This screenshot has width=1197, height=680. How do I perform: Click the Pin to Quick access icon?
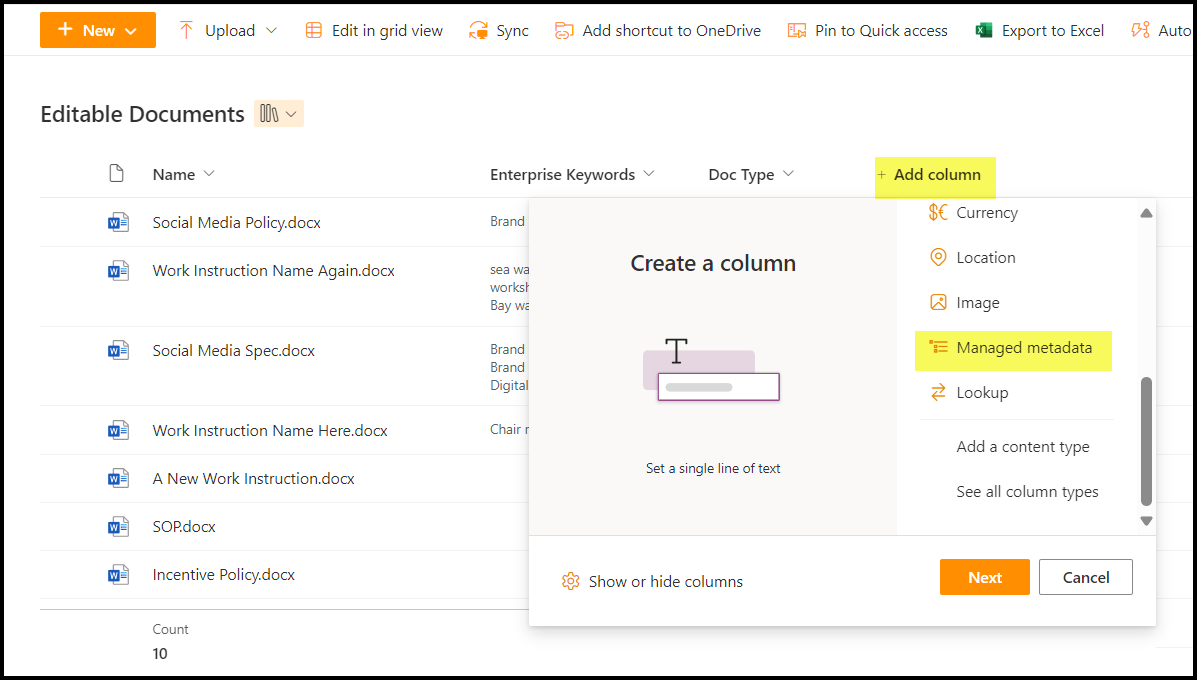click(797, 30)
